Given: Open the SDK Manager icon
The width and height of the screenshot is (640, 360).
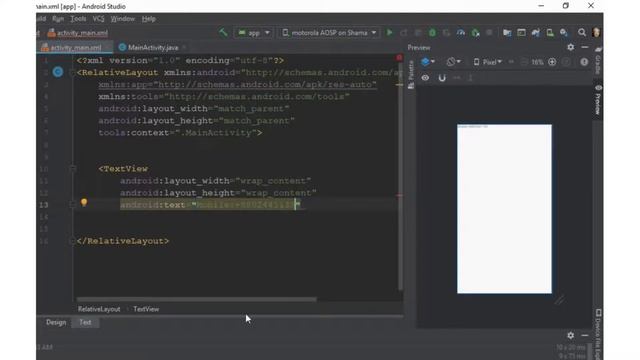Looking at the screenshot, I should coord(564,33).
